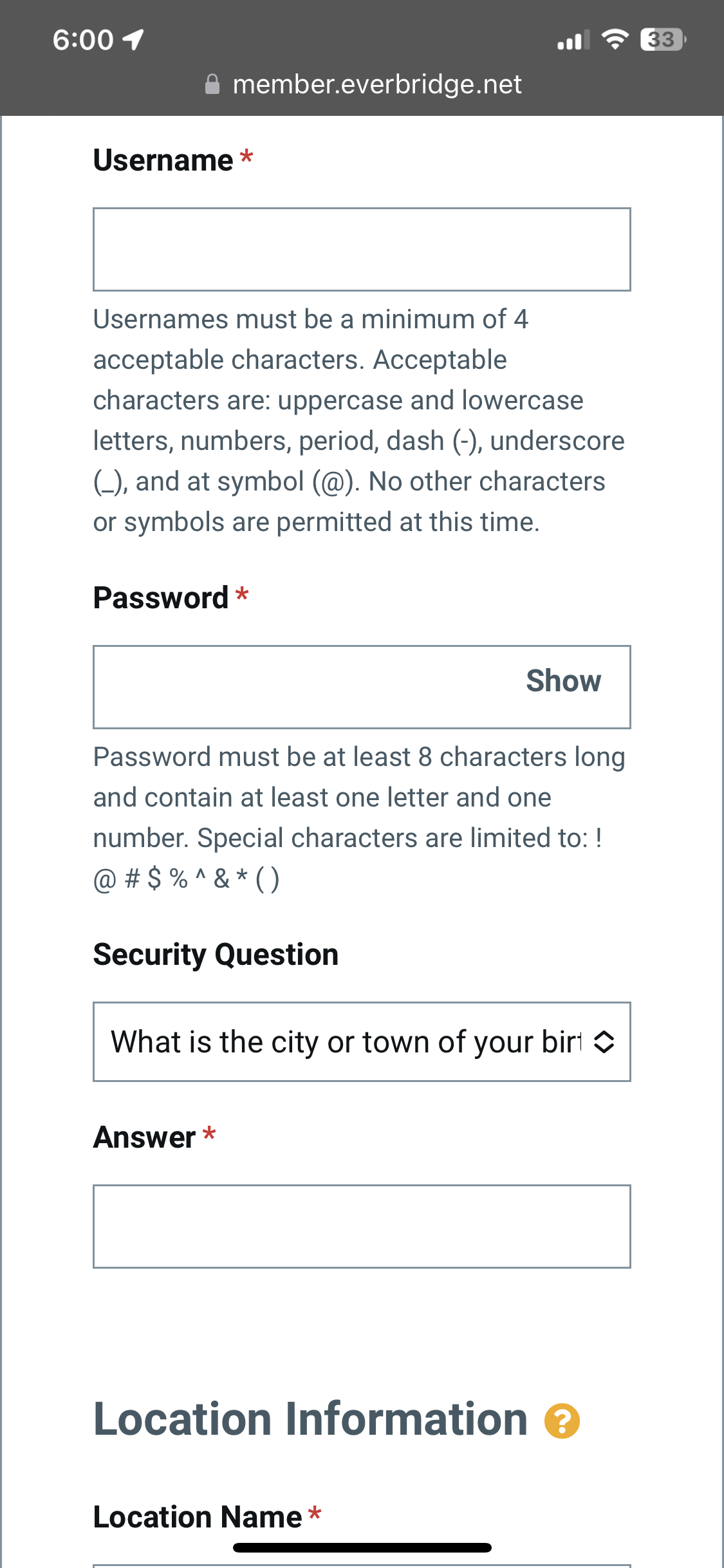Image resolution: width=724 pixels, height=1568 pixels.
Task: Tap the location services arrow beside the clock
Action: point(132,39)
